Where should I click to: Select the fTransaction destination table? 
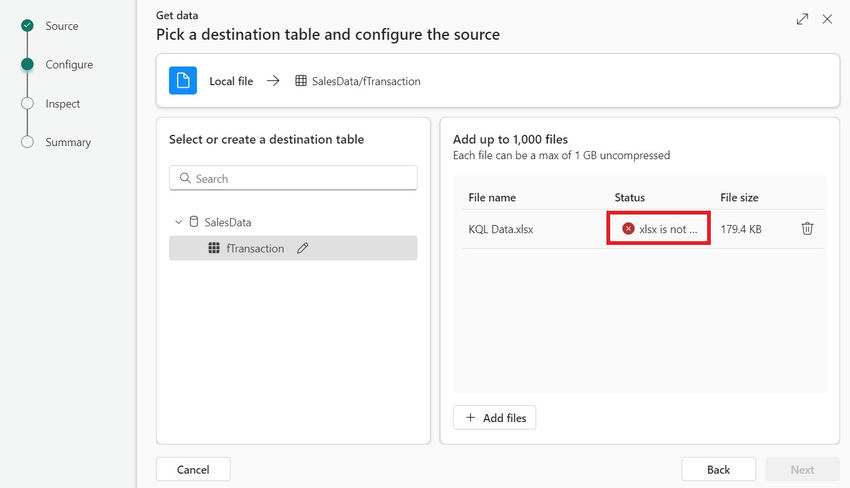255,248
